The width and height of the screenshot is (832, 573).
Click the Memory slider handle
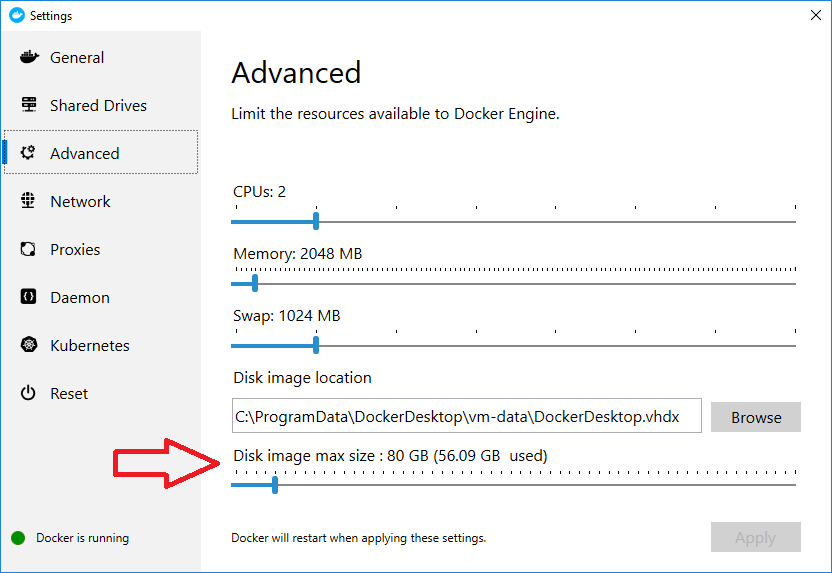click(x=255, y=283)
